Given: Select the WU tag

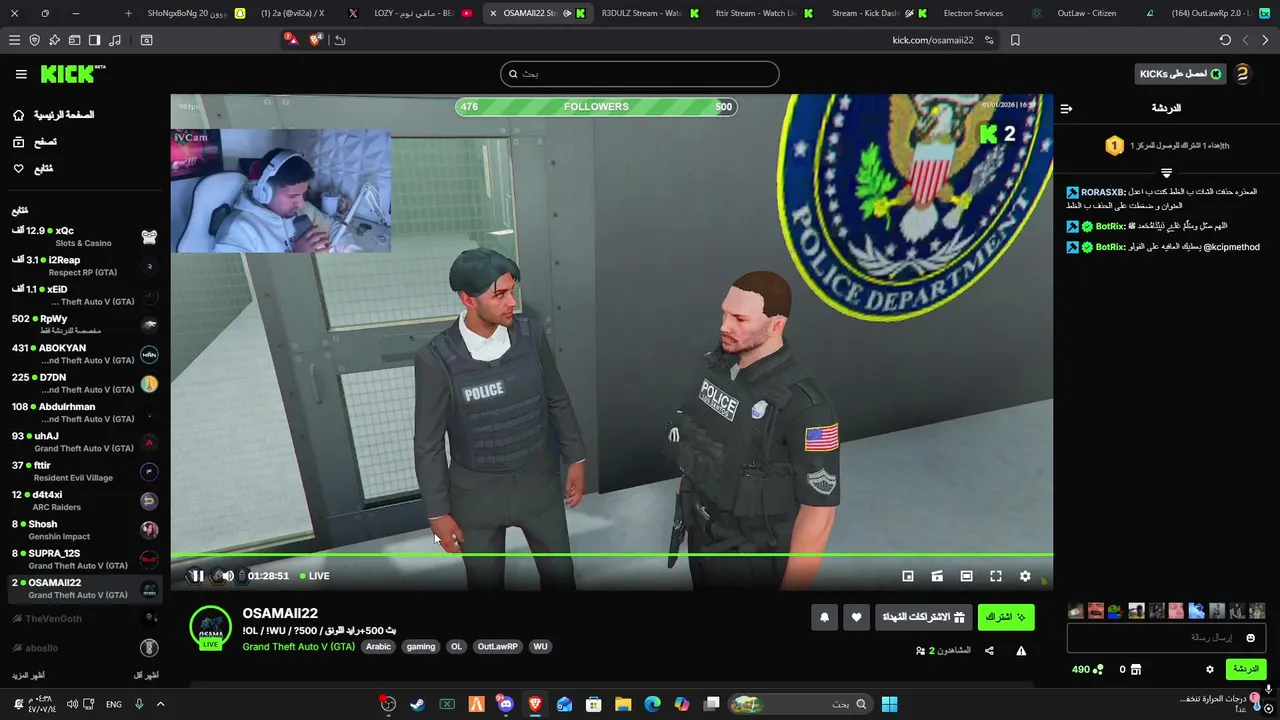Looking at the screenshot, I should [540, 647].
